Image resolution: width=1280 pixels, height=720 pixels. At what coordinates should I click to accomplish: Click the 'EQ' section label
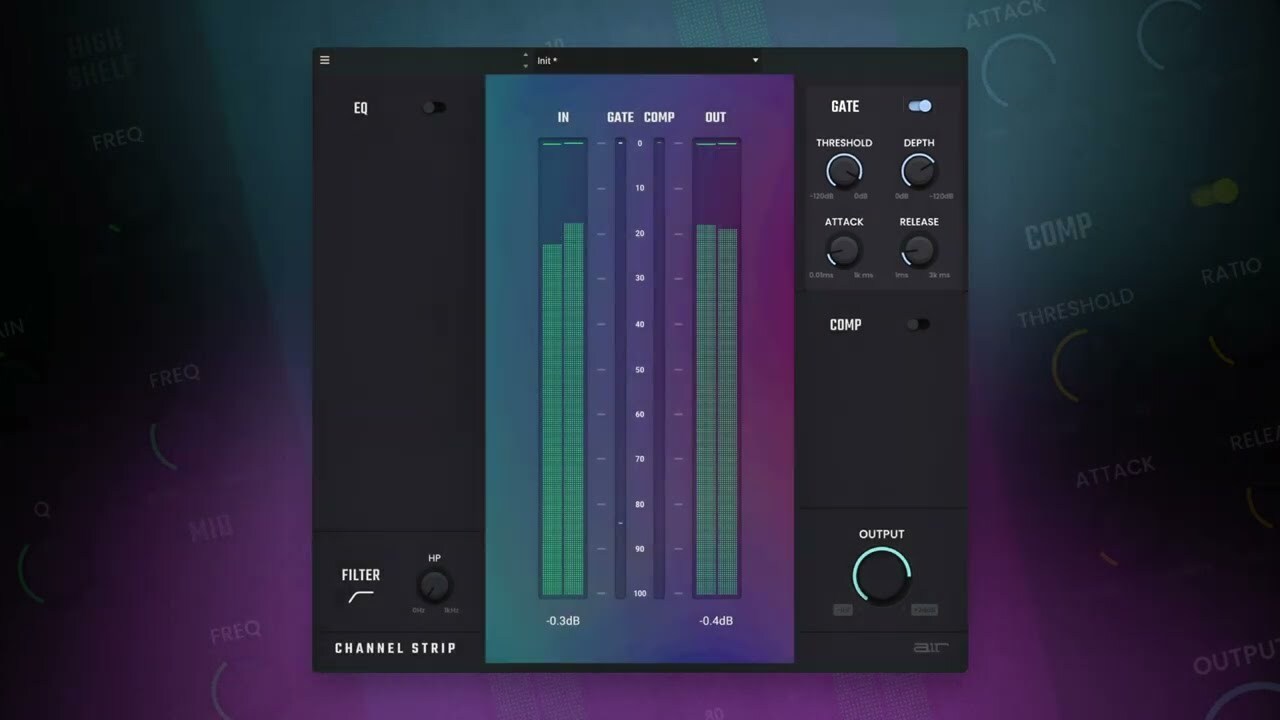[361, 108]
